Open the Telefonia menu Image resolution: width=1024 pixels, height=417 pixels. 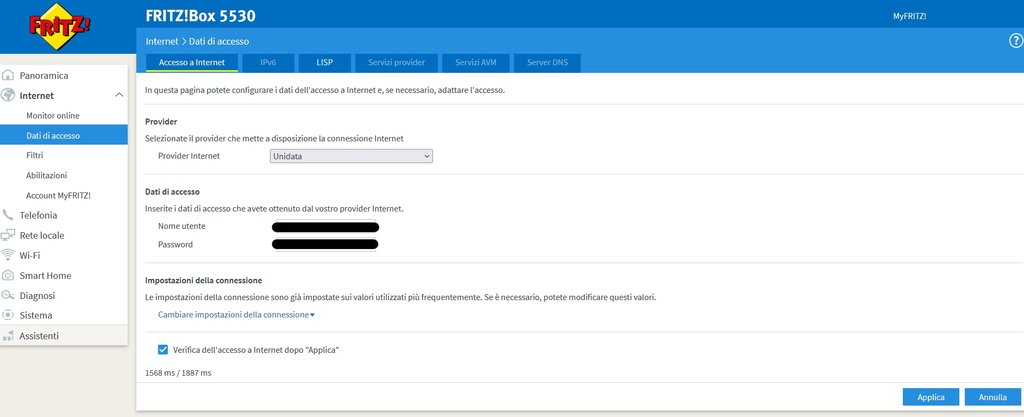tap(38, 215)
